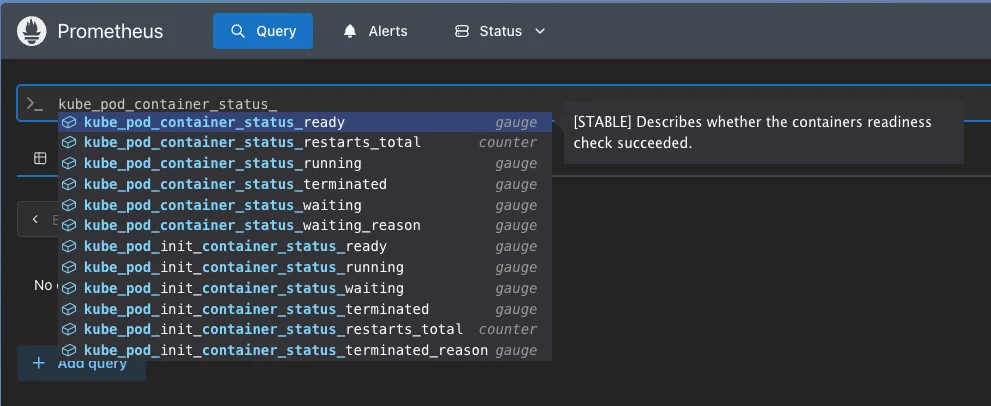This screenshot has height=406, width=991.
Task: Select kube_pod_container_status_restarts_total suggestion
Action: coord(305,142)
